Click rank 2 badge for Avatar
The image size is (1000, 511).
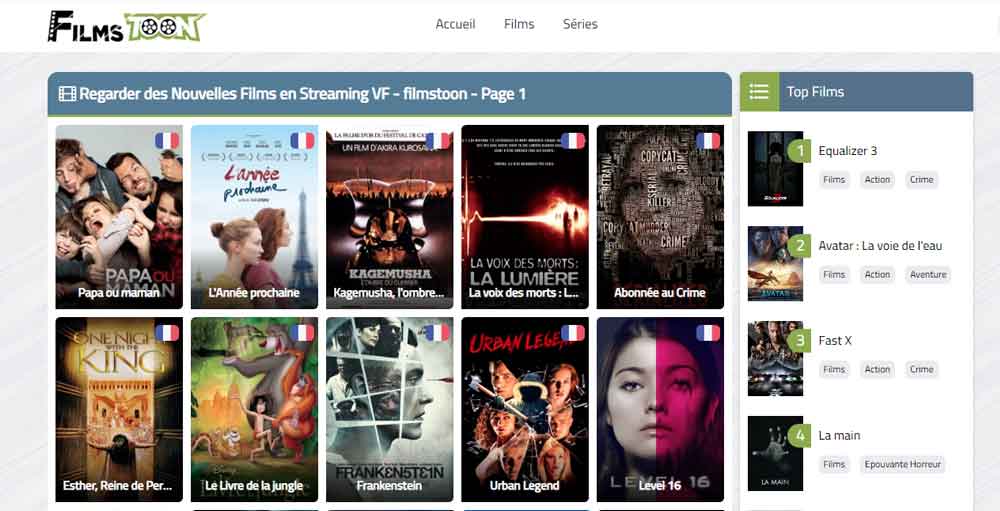799,246
